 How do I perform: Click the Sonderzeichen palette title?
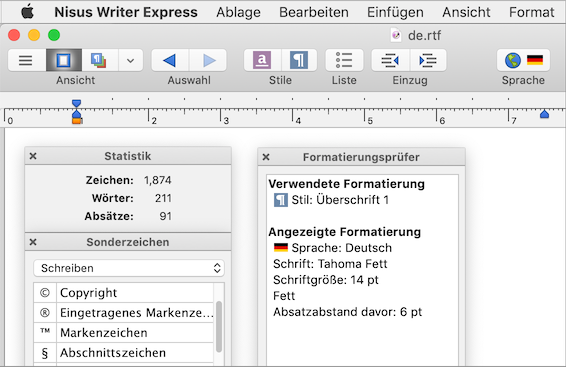pos(128,242)
